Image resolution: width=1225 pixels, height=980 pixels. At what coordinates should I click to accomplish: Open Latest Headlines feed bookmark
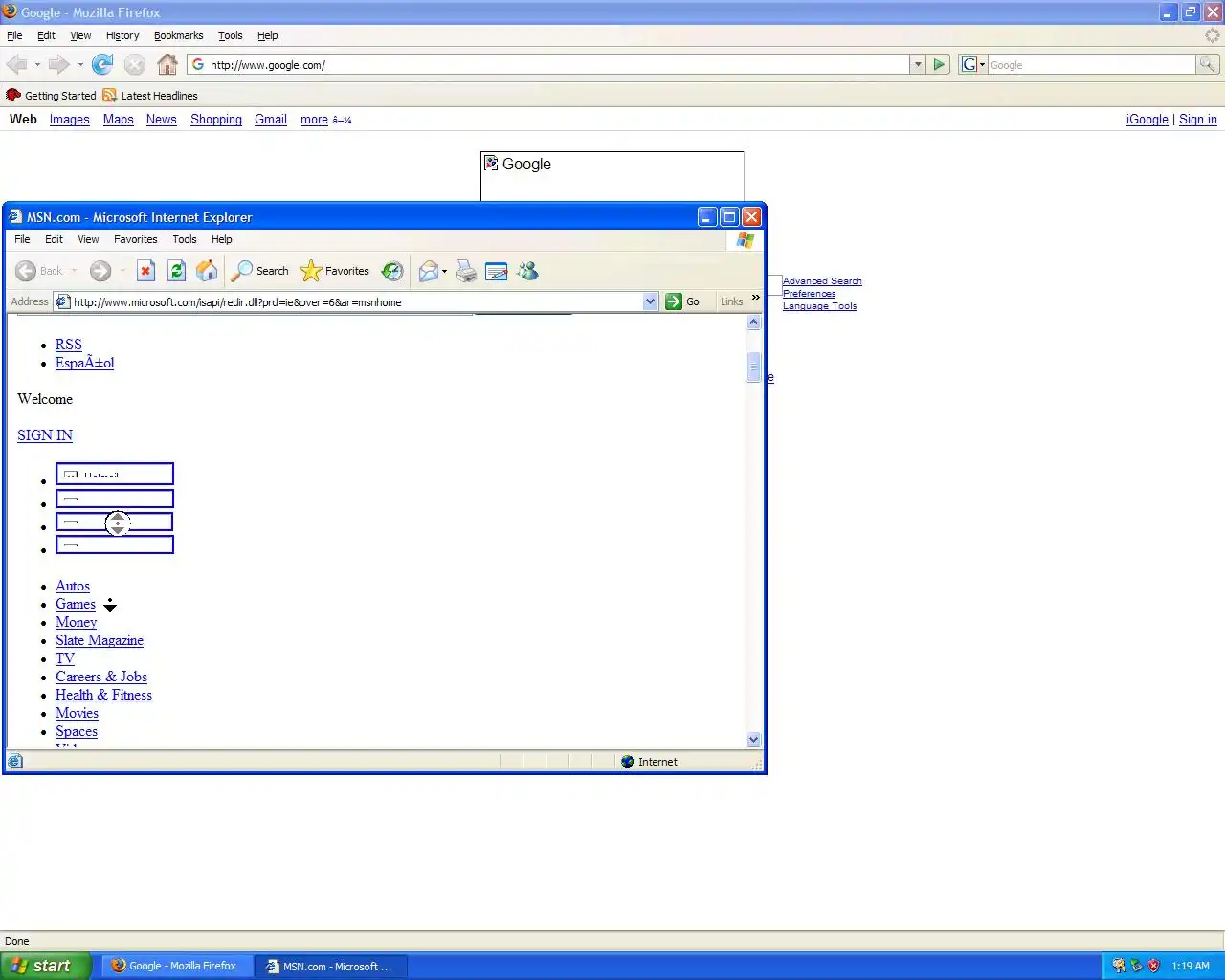point(150,96)
